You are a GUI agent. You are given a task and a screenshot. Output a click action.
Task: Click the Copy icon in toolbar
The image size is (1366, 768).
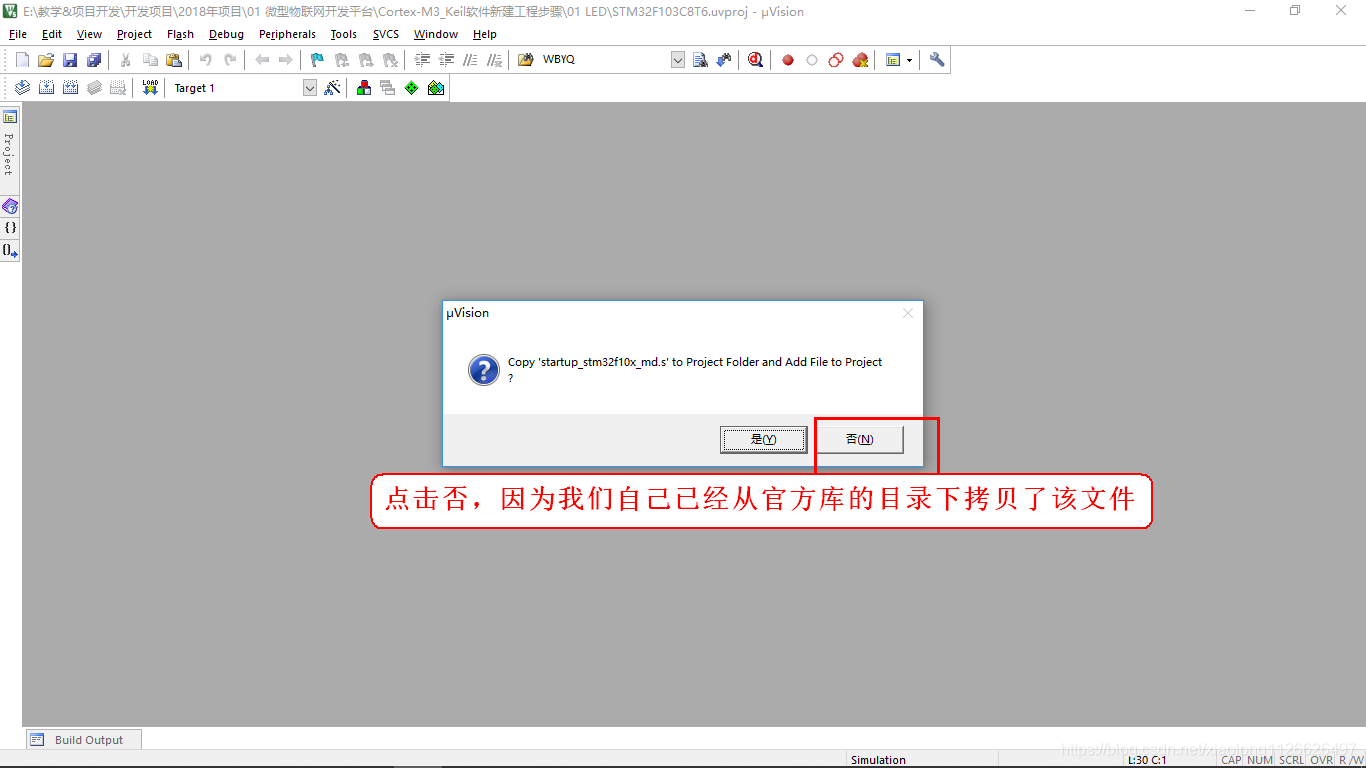150,60
